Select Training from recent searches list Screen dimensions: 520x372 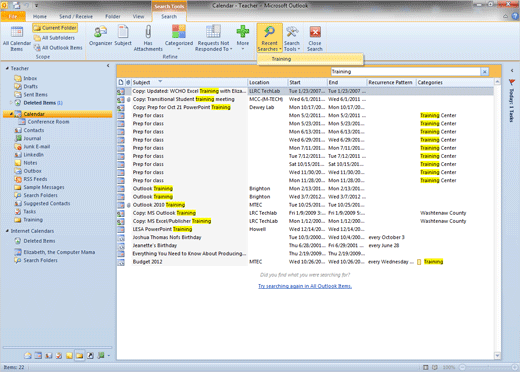click(310, 59)
